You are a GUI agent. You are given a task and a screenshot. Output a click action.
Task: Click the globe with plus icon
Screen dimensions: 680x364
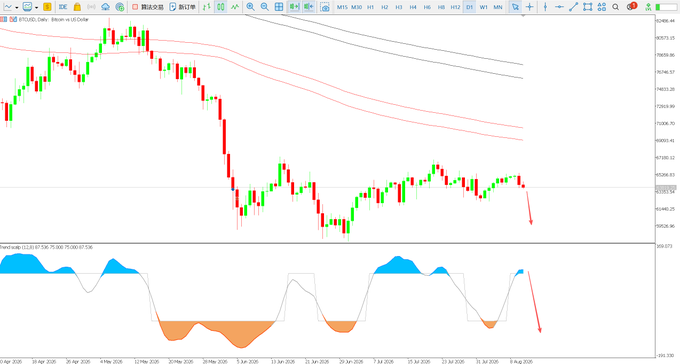point(120,7)
